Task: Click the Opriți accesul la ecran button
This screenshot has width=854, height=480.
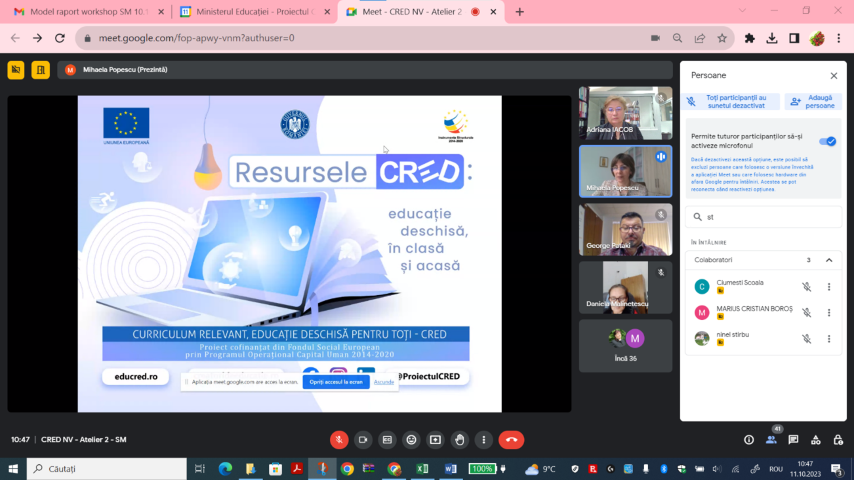Action: pyautogui.click(x=336, y=382)
